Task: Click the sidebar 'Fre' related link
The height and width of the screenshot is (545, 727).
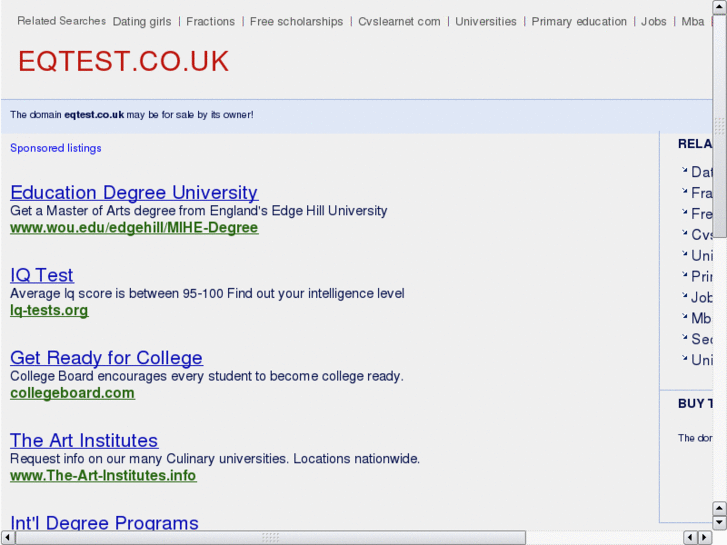Action: (701, 214)
